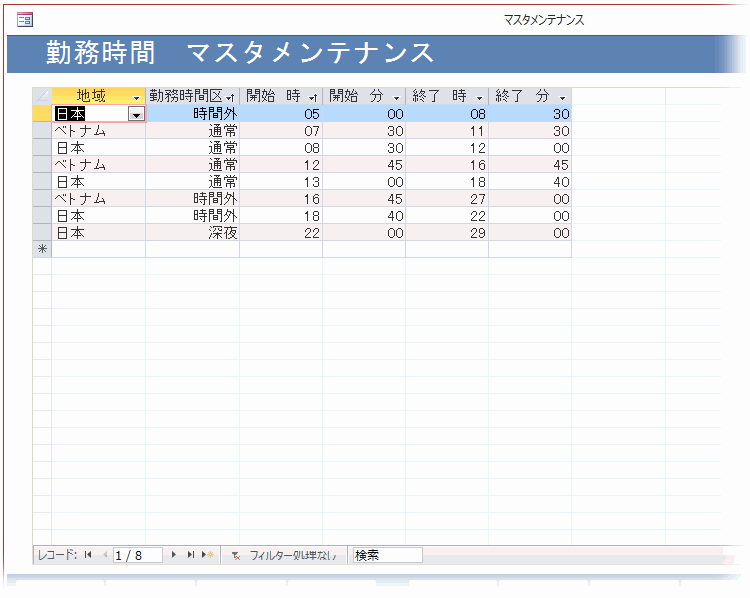
Task: Click 深夜 work category cell
Action: (193, 233)
